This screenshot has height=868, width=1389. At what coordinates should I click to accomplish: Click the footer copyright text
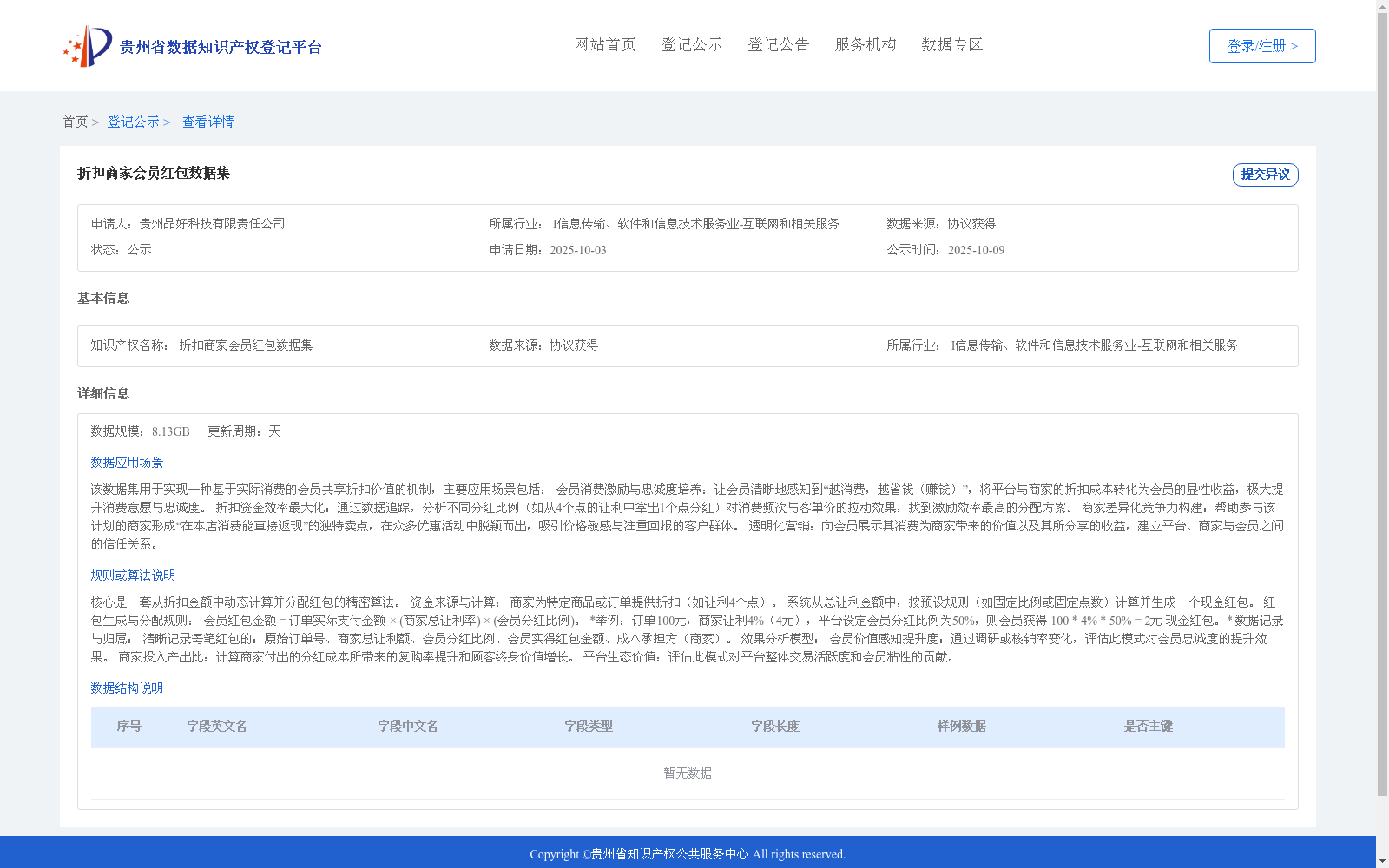[688, 854]
